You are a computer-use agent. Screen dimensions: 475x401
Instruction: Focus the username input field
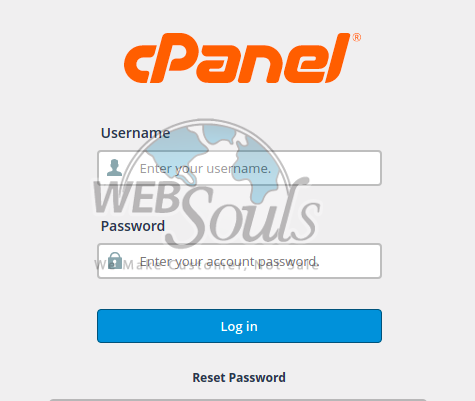[239, 168]
